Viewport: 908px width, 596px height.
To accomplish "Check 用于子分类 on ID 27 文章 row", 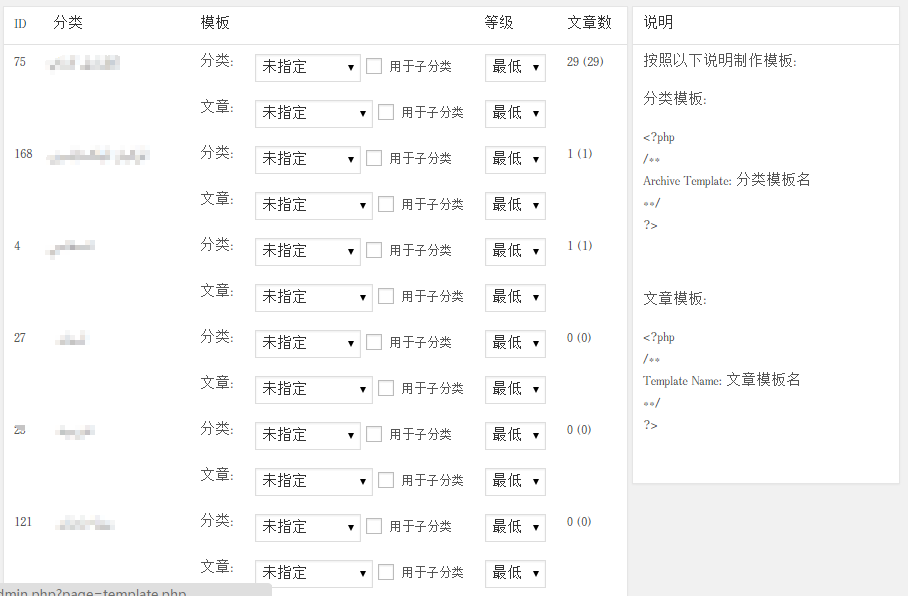I will 386,388.
